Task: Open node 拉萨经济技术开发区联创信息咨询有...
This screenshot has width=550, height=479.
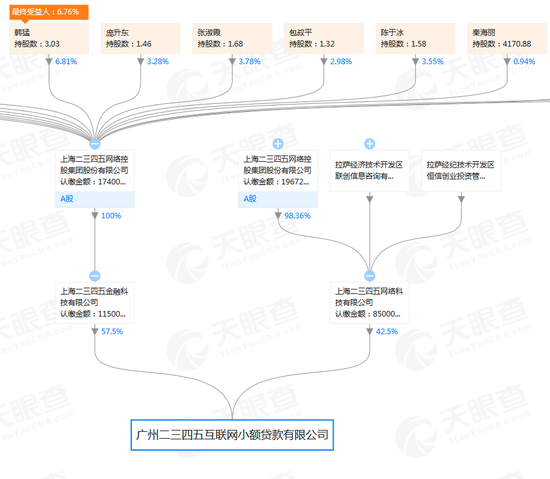Action: click(x=369, y=171)
